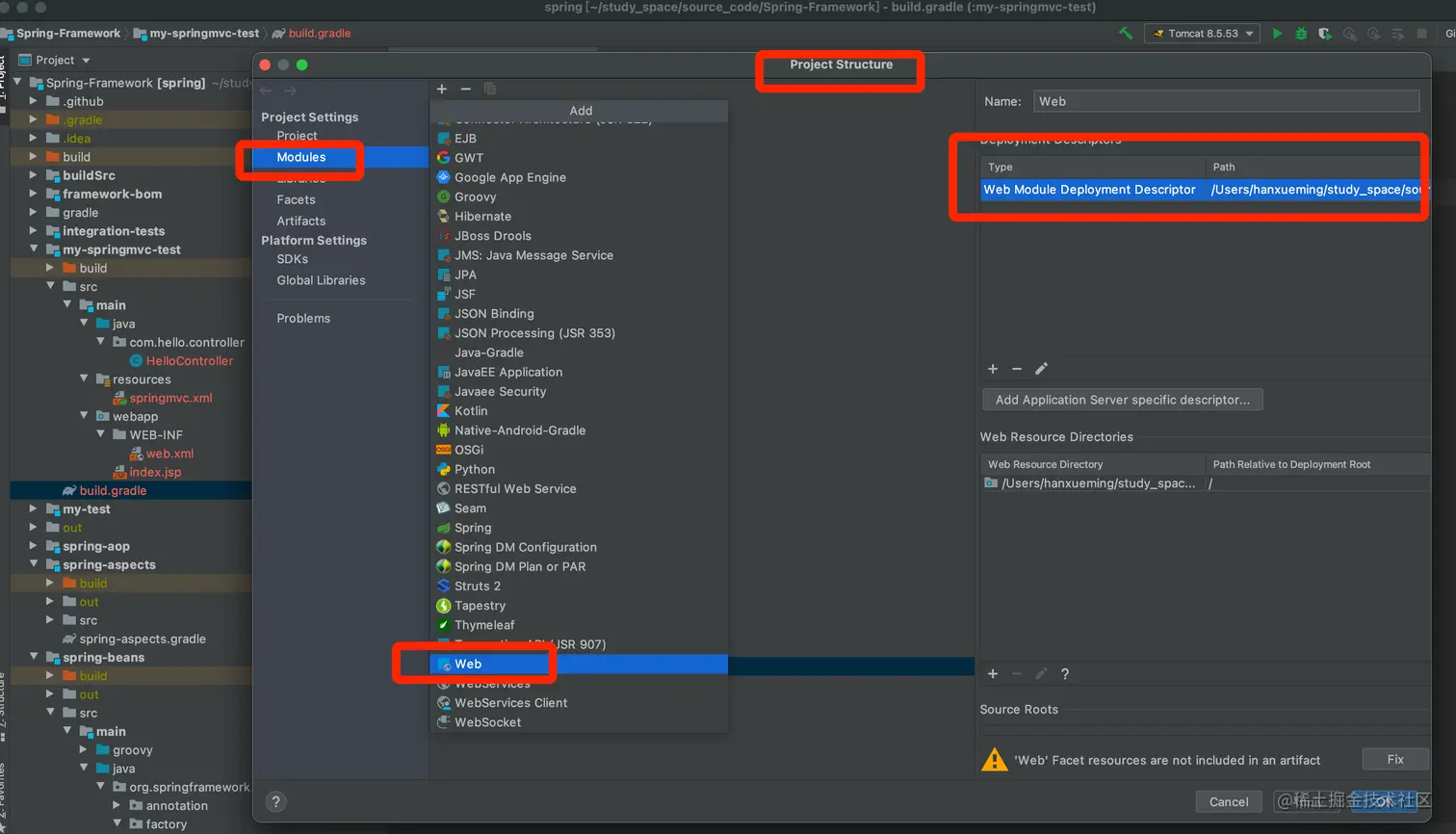Click the plus icon above the Add popup
The height and width of the screenshot is (834, 1456).
[x=442, y=89]
